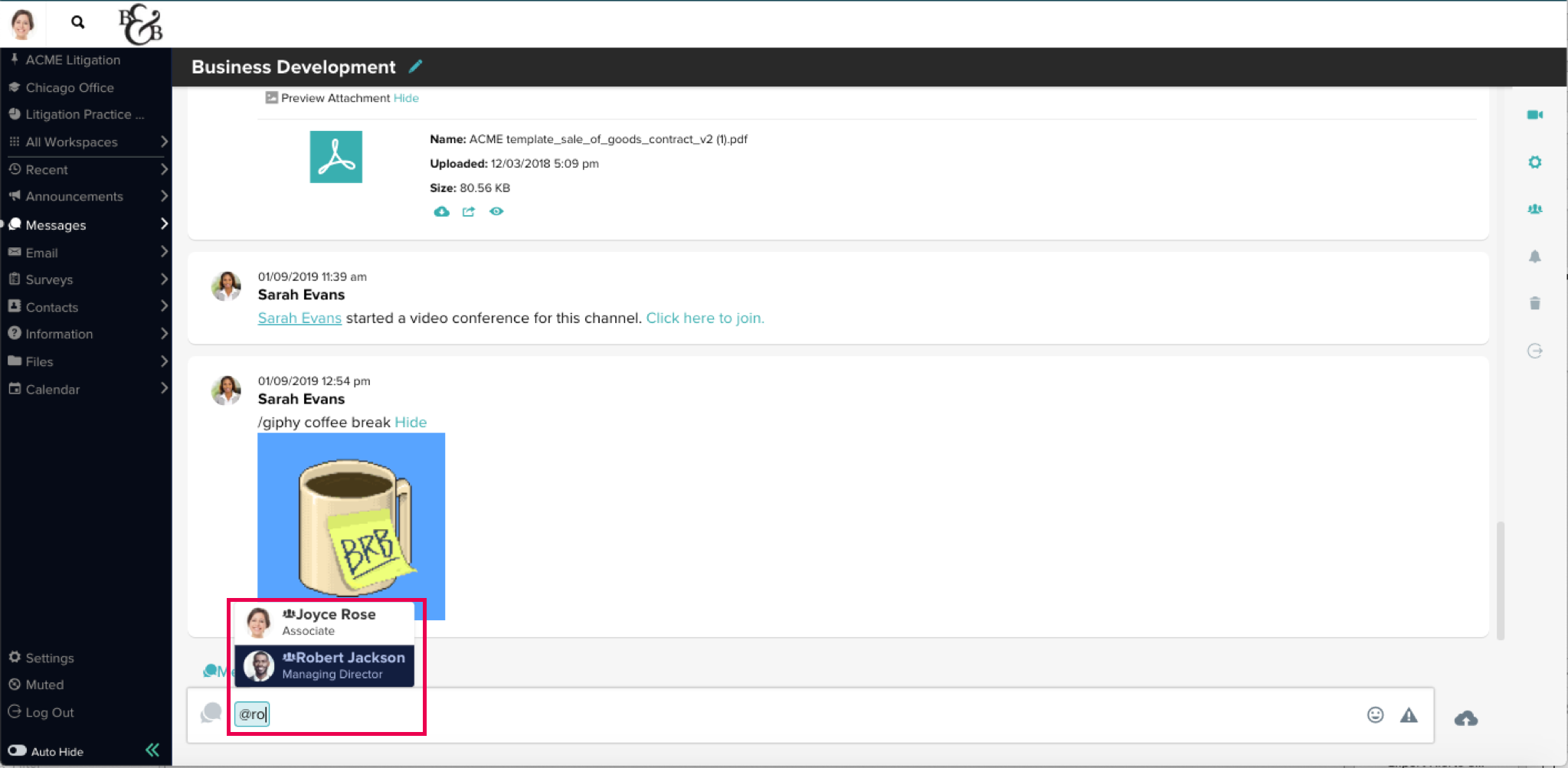Open the emoji picker smiley

tap(1375, 714)
